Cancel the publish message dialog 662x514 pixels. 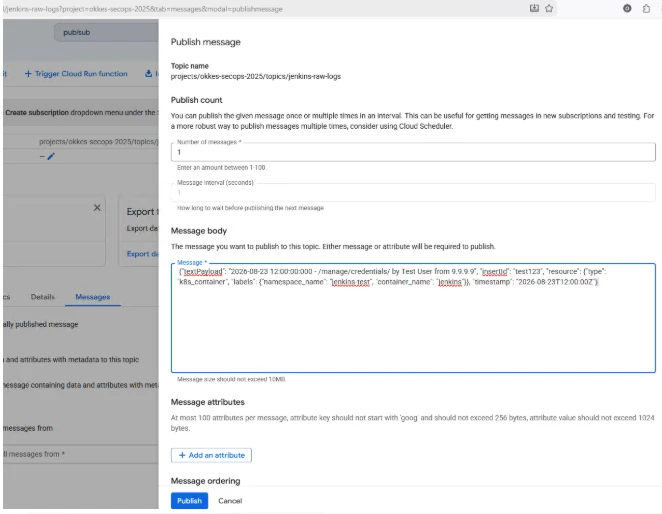(230, 500)
